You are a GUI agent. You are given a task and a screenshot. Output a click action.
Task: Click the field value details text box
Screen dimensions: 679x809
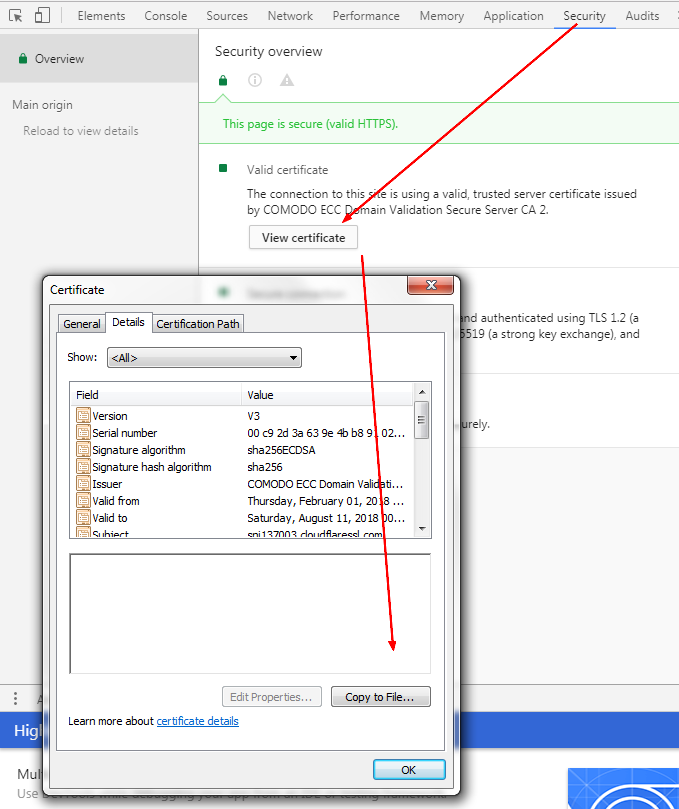click(x=250, y=613)
